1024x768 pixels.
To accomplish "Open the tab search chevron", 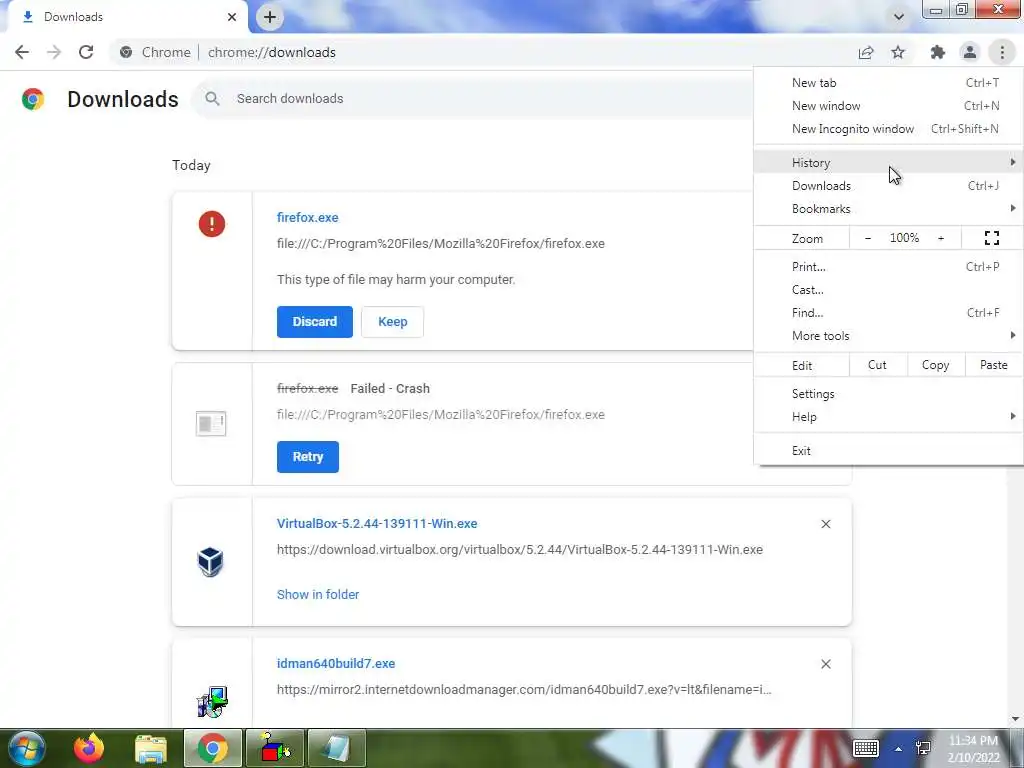I will point(899,17).
